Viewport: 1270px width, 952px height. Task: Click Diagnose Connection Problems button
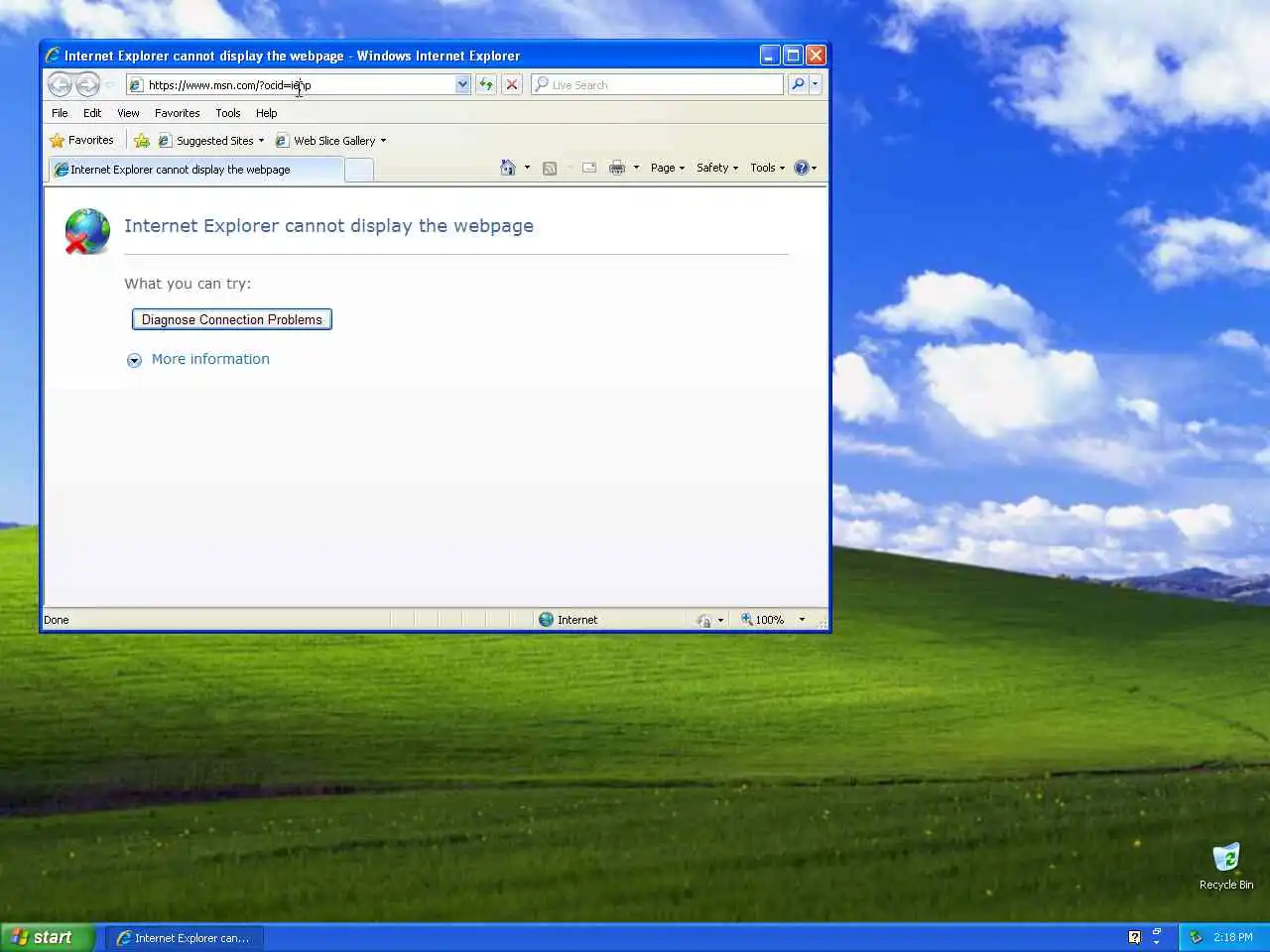(232, 319)
